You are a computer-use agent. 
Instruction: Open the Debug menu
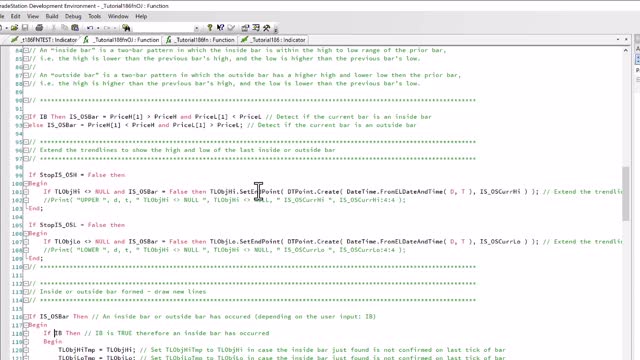[x=73, y=16]
